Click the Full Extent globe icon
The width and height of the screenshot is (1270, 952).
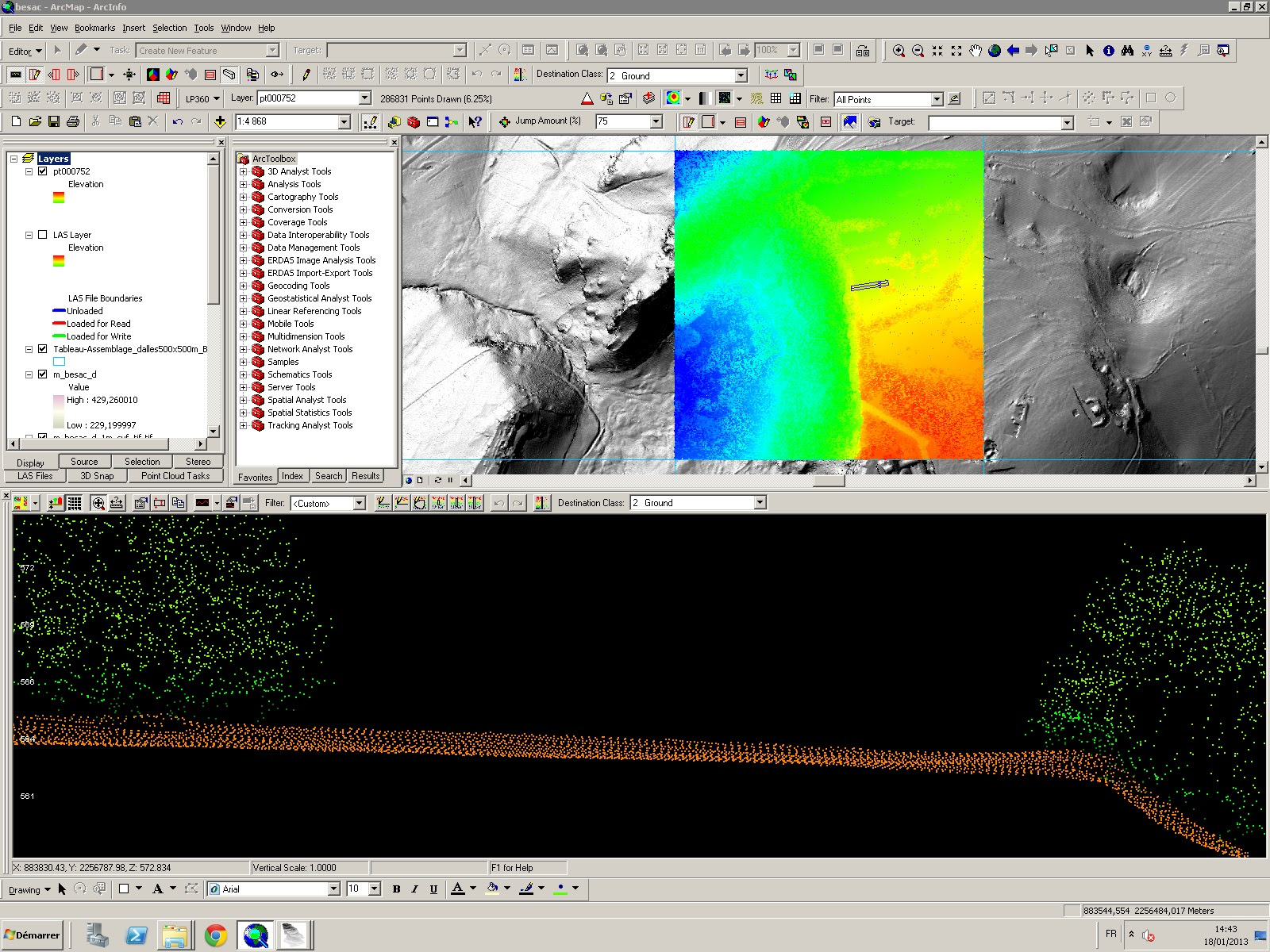point(995,51)
